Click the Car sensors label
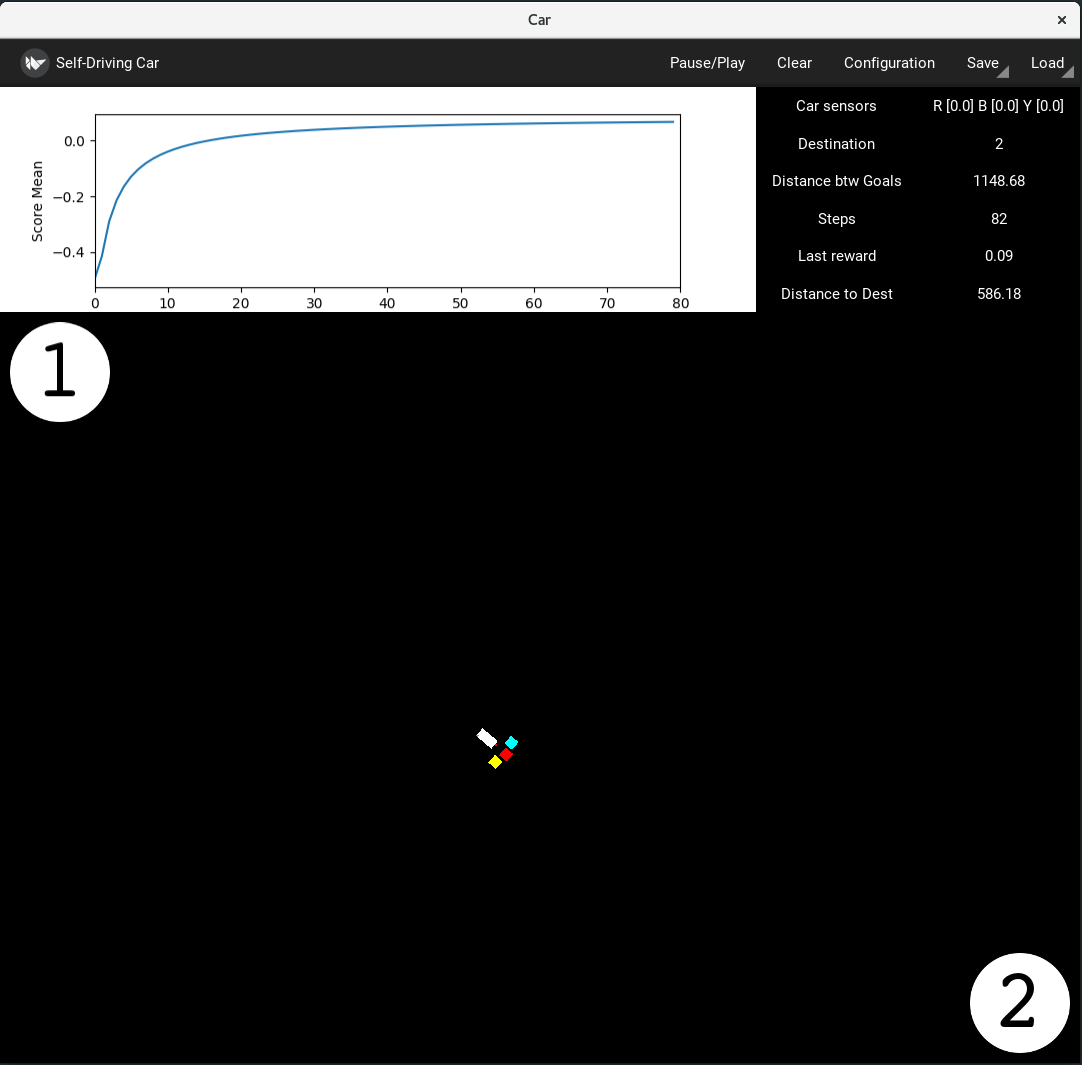Image resolution: width=1082 pixels, height=1065 pixels. pos(836,106)
